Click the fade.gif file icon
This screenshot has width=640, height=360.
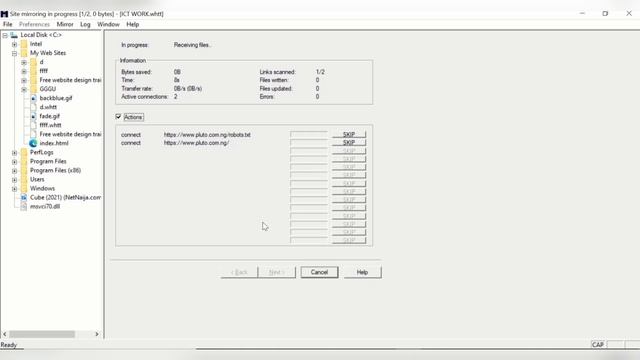(x=33, y=116)
